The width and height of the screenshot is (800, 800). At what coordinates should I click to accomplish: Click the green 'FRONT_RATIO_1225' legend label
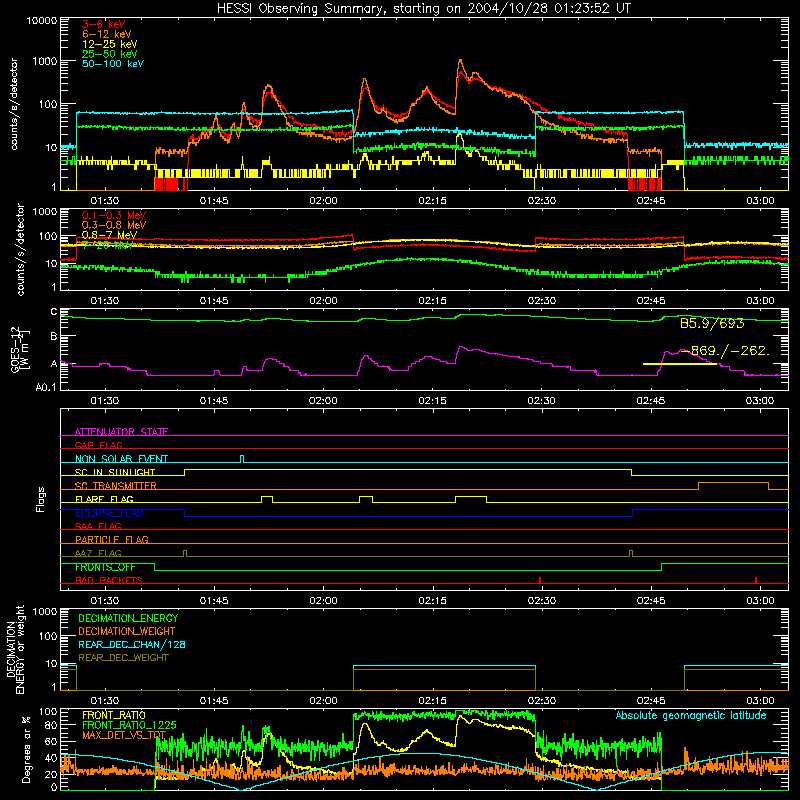pyautogui.click(x=129, y=725)
